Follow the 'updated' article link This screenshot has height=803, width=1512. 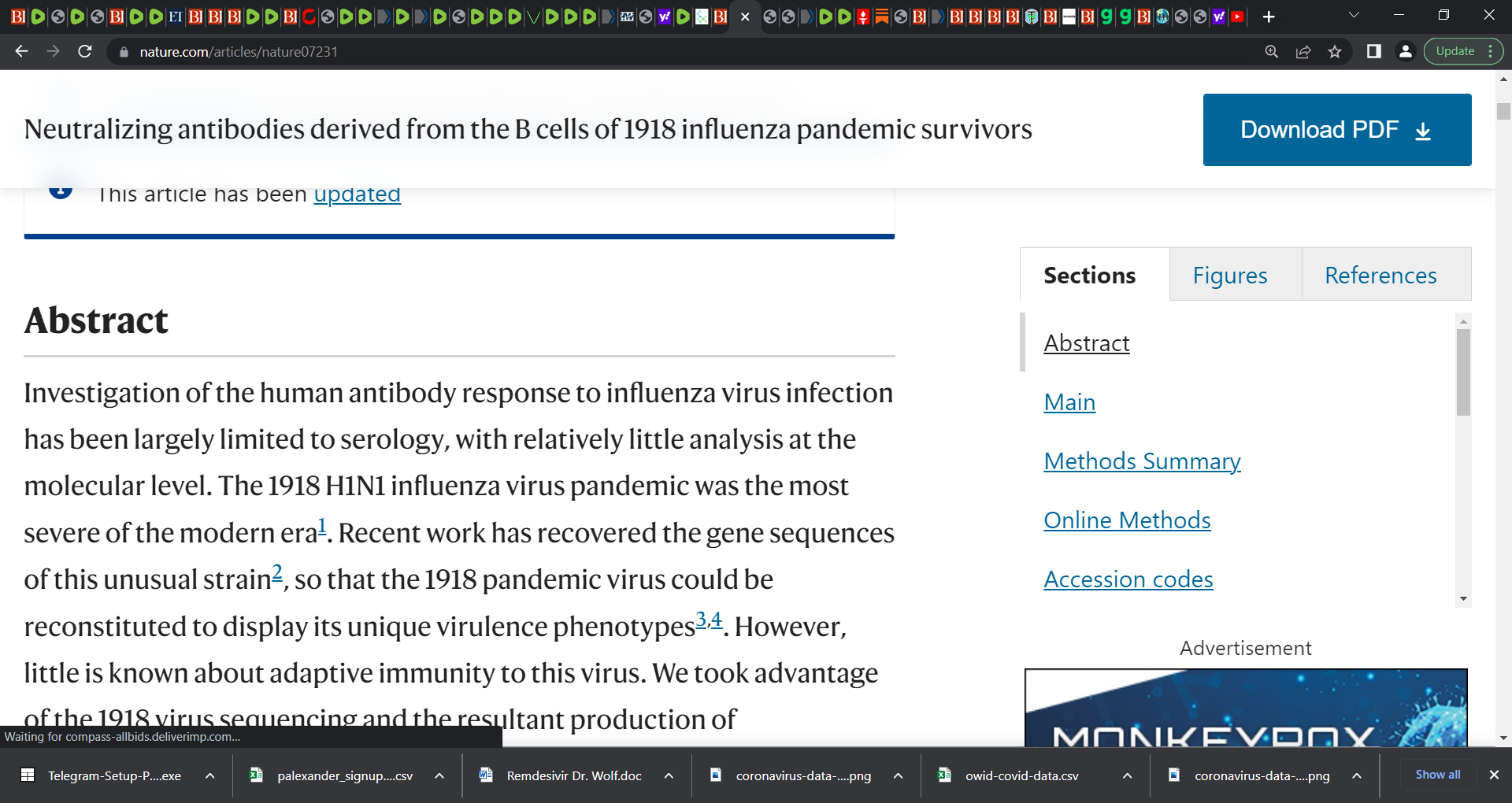358,194
